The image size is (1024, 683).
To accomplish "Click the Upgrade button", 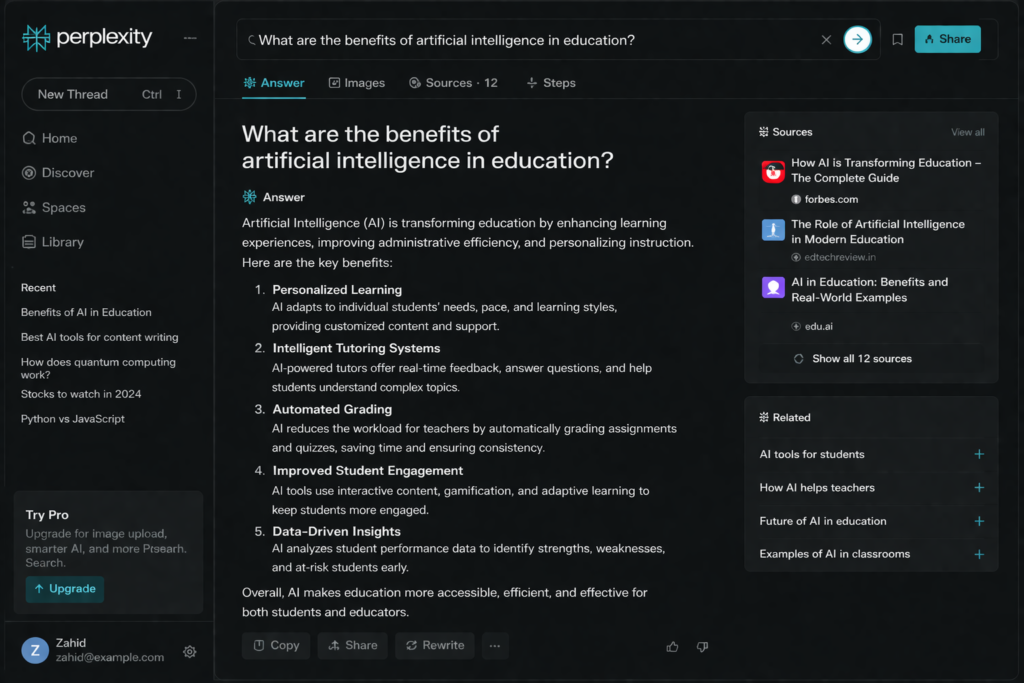I will coord(65,589).
